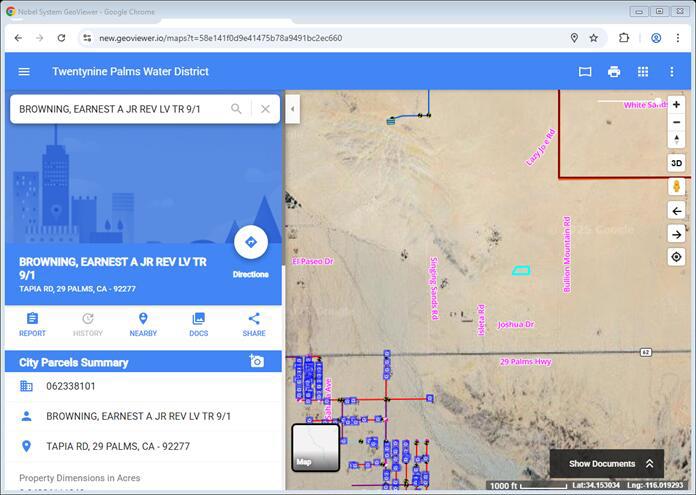Open the Docs tab

click(x=198, y=324)
